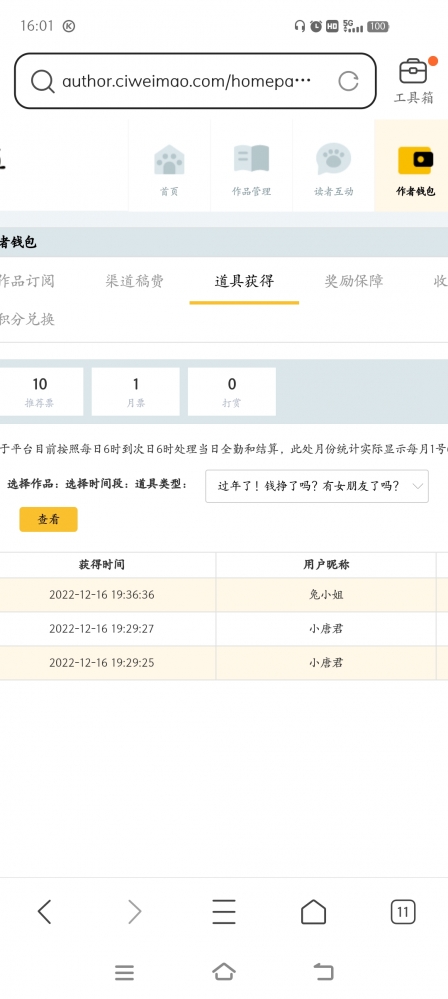The width and height of the screenshot is (448, 999).
Task: Select the 推荐票 count card showing 10
Action: click(40, 392)
